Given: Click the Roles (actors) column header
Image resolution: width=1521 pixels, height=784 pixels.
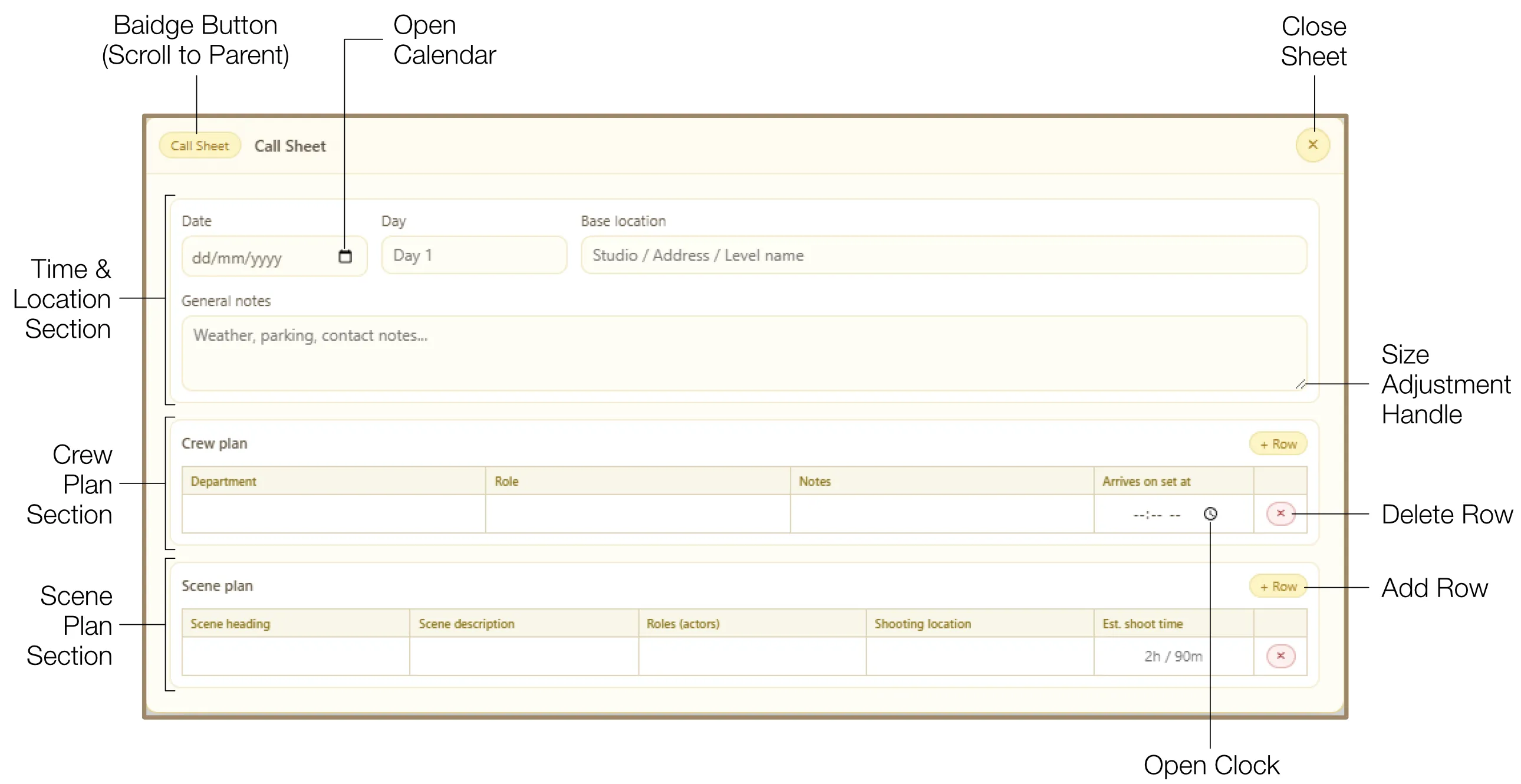Looking at the screenshot, I should [x=752, y=623].
